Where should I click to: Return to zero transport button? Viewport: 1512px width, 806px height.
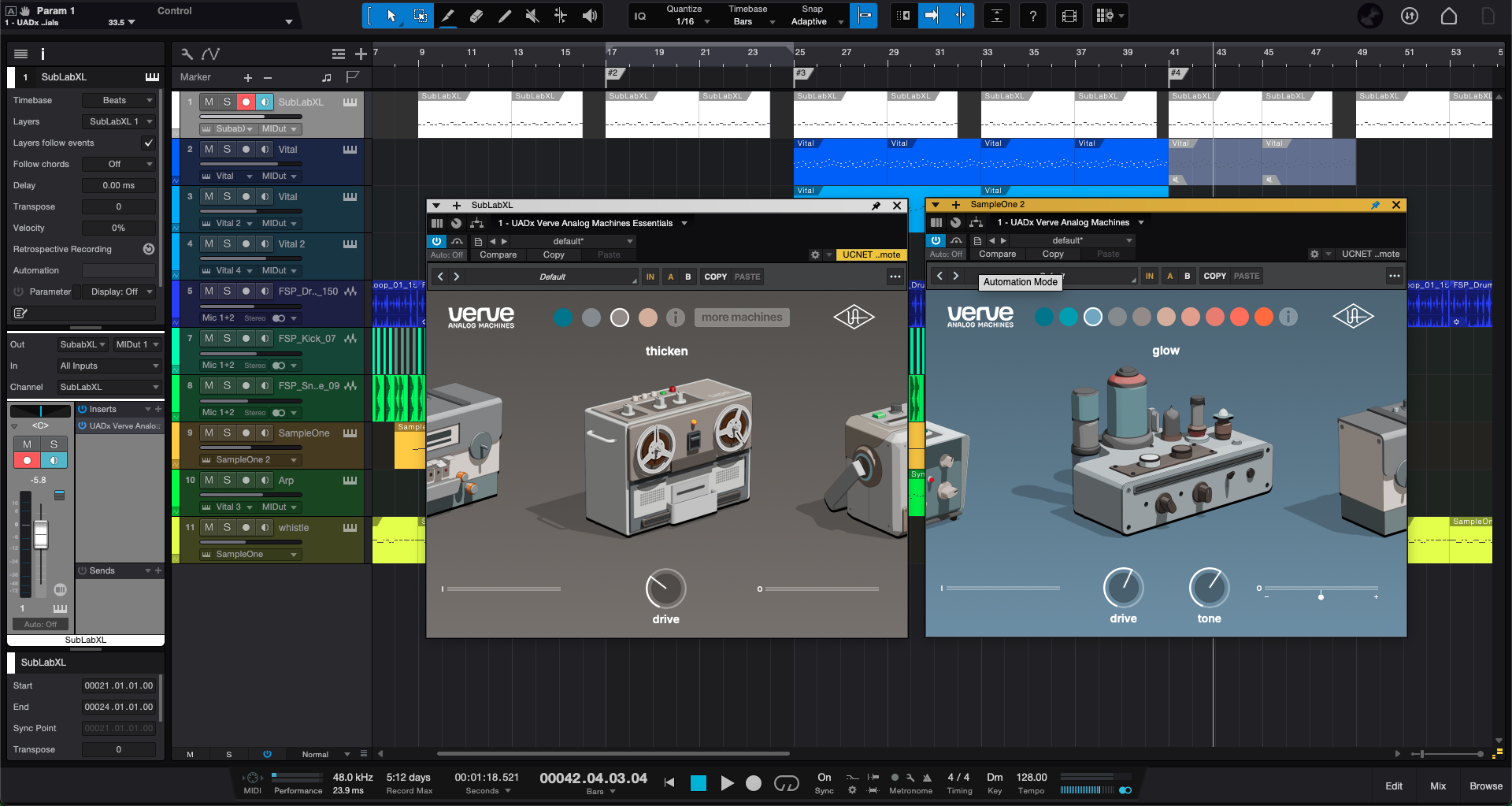click(x=669, y=782)
